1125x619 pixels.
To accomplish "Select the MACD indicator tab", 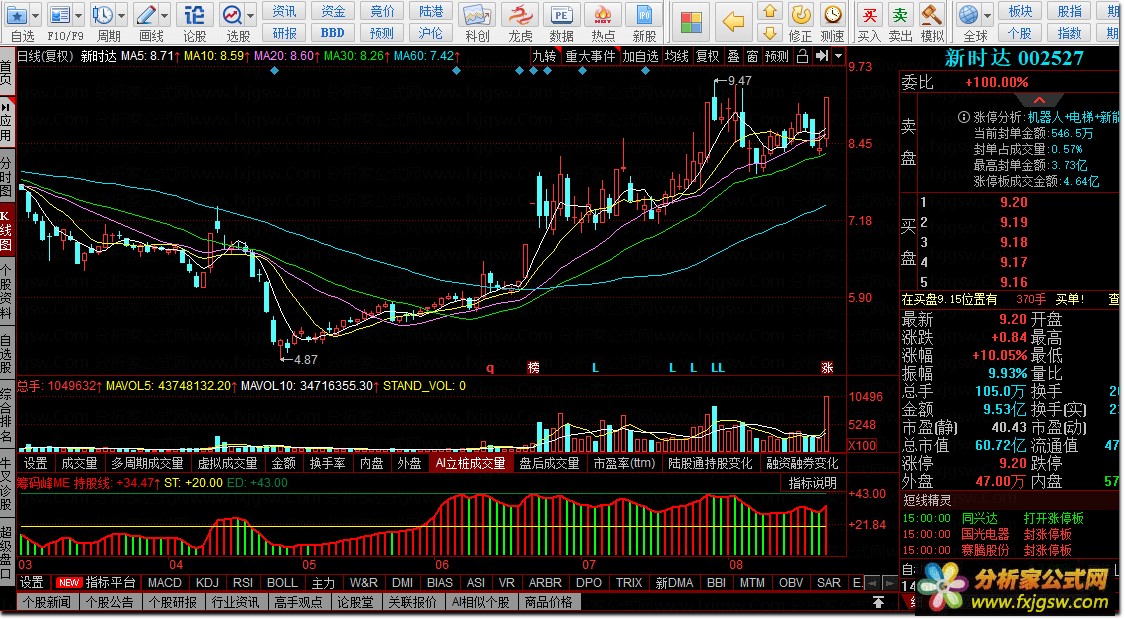I will tap(164, 583).
